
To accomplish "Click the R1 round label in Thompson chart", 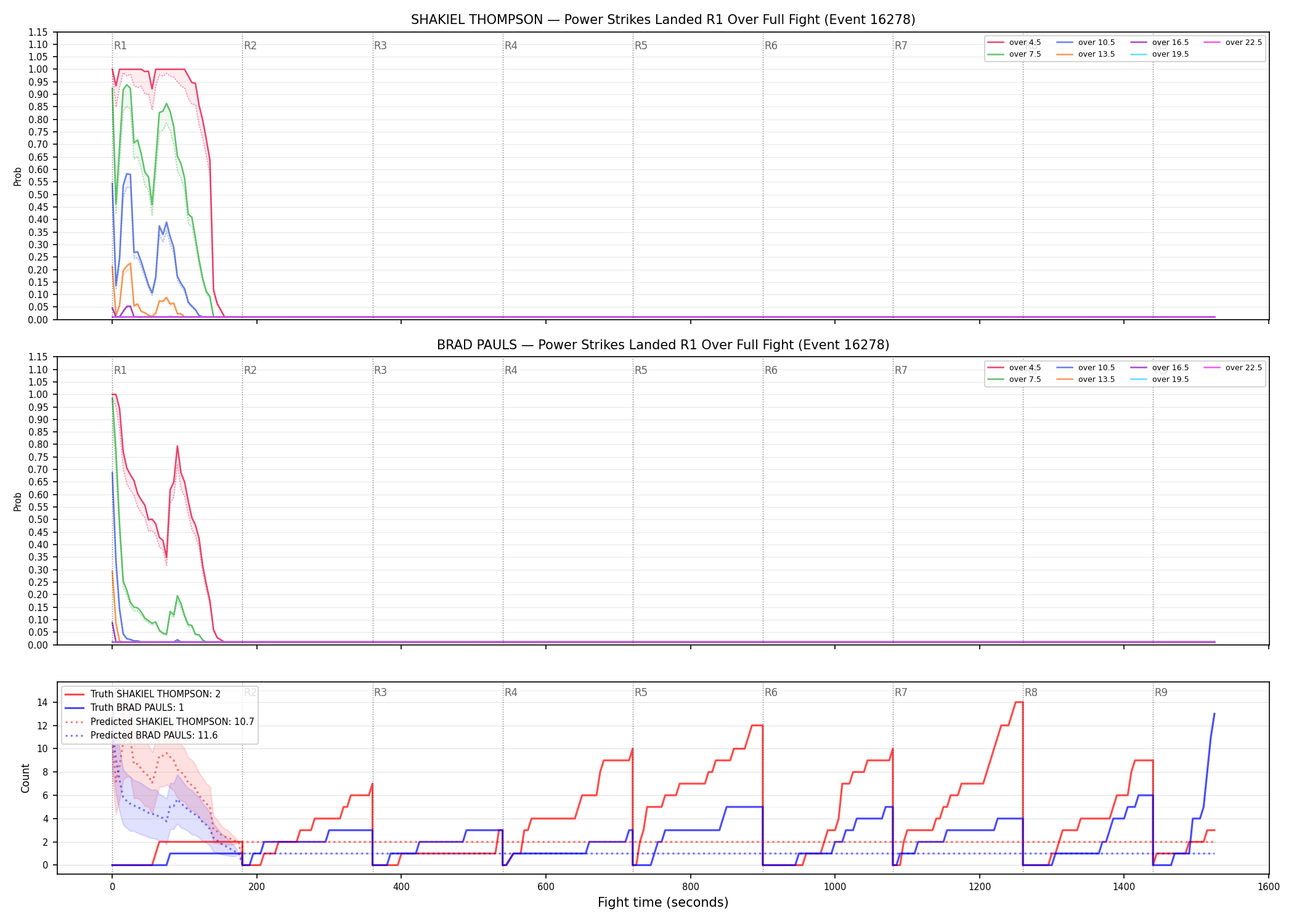I will pos(120,46).
